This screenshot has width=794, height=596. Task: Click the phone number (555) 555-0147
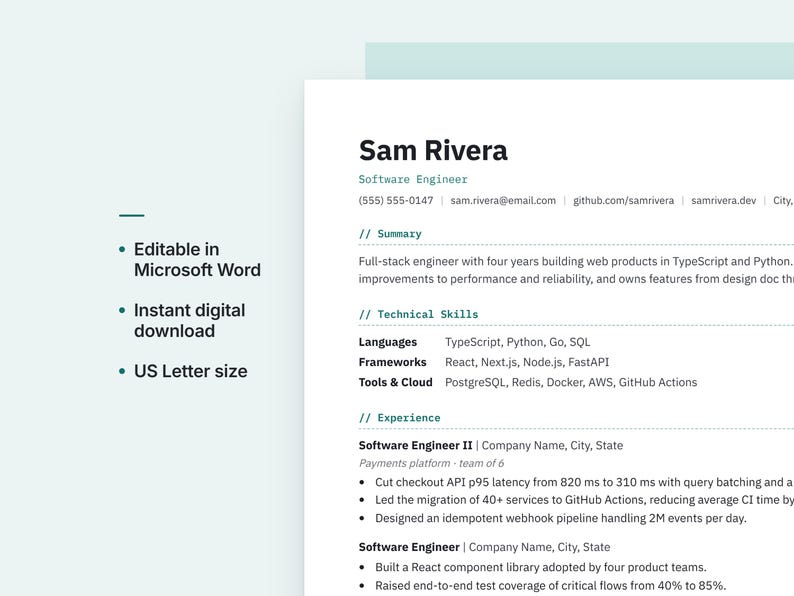pyautogui.click(x=396, y=201)
